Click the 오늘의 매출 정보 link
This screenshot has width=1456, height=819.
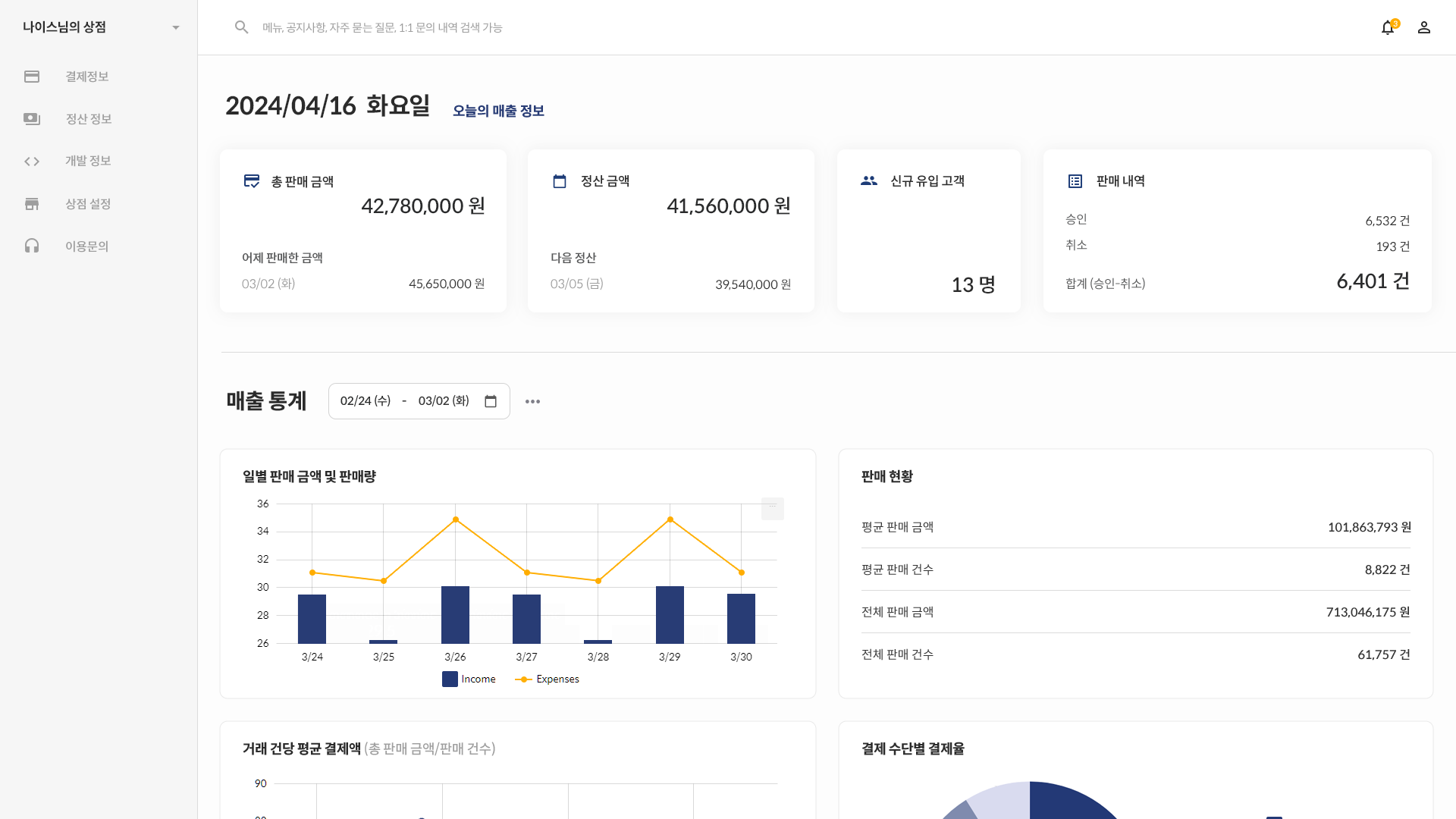click(x=498, y=111)
